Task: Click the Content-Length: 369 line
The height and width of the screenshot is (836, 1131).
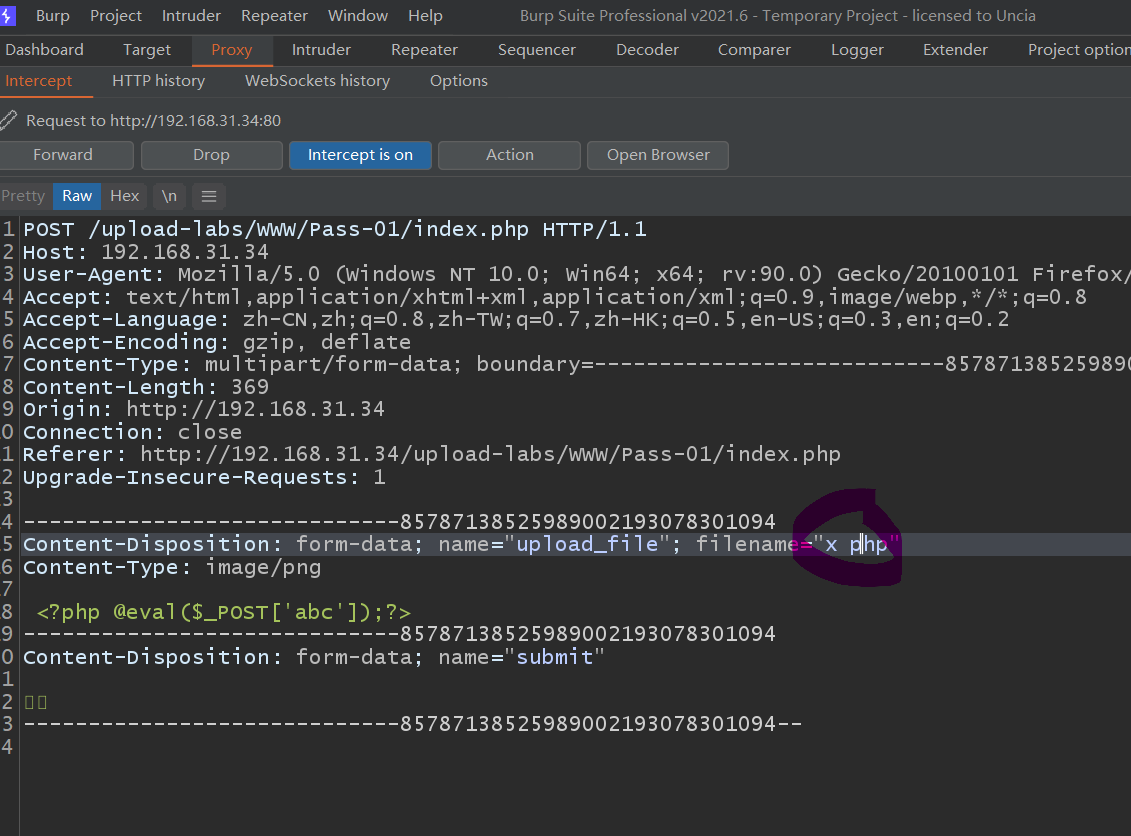Action: pos(146,387)
